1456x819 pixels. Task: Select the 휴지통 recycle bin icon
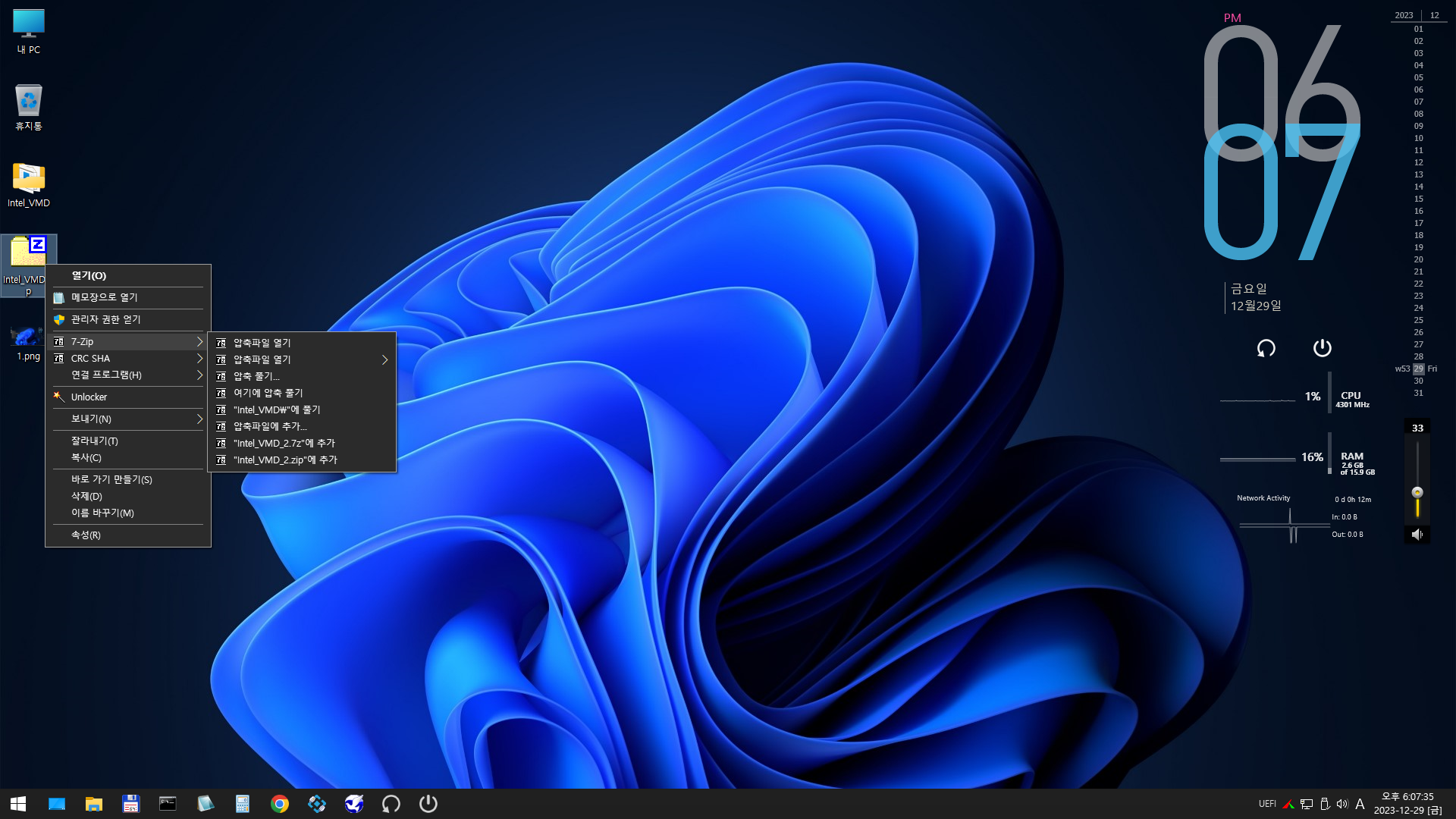[29, 108]
